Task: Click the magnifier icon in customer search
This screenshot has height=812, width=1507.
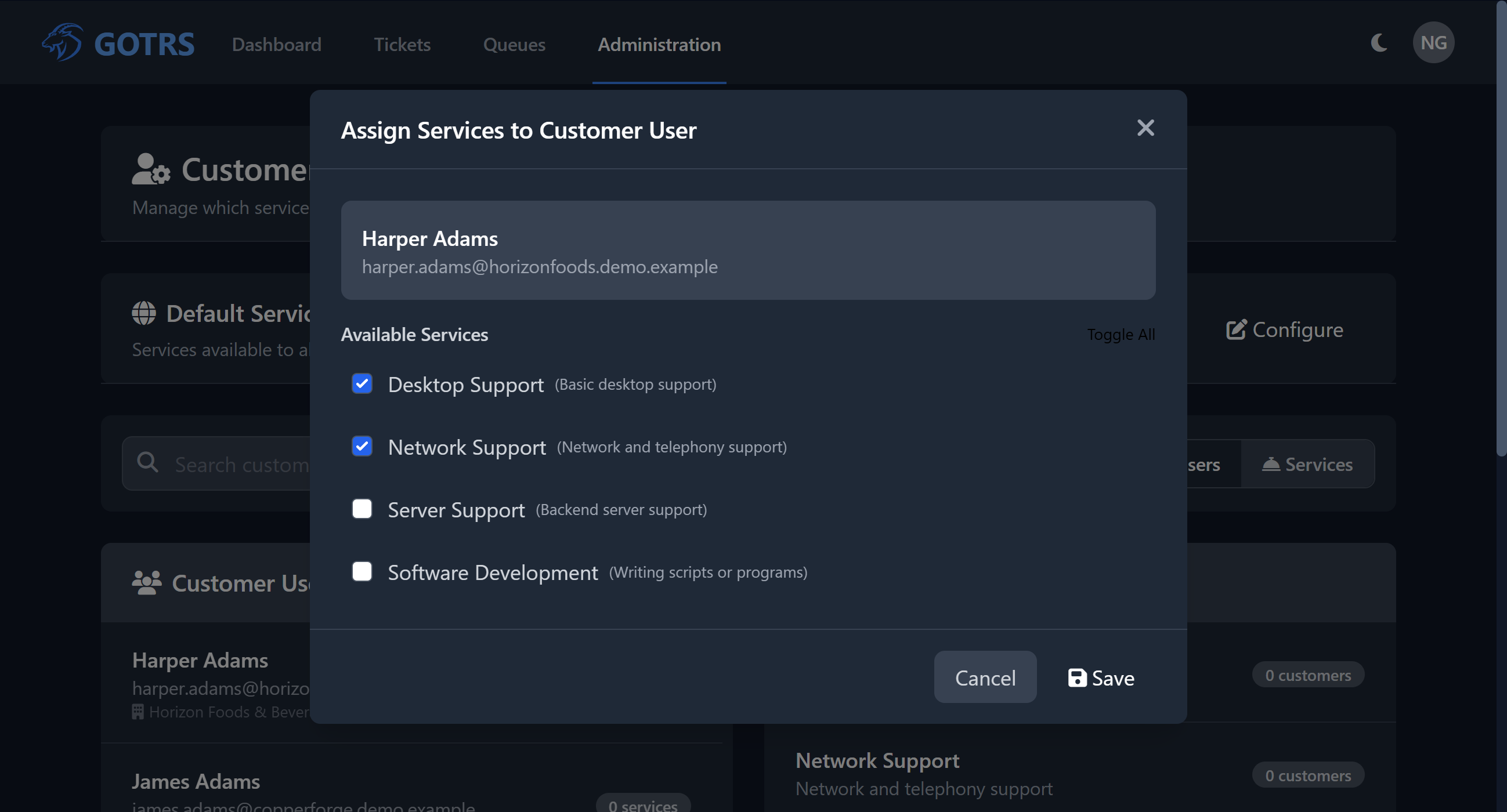Action: (x=148, y=462)
